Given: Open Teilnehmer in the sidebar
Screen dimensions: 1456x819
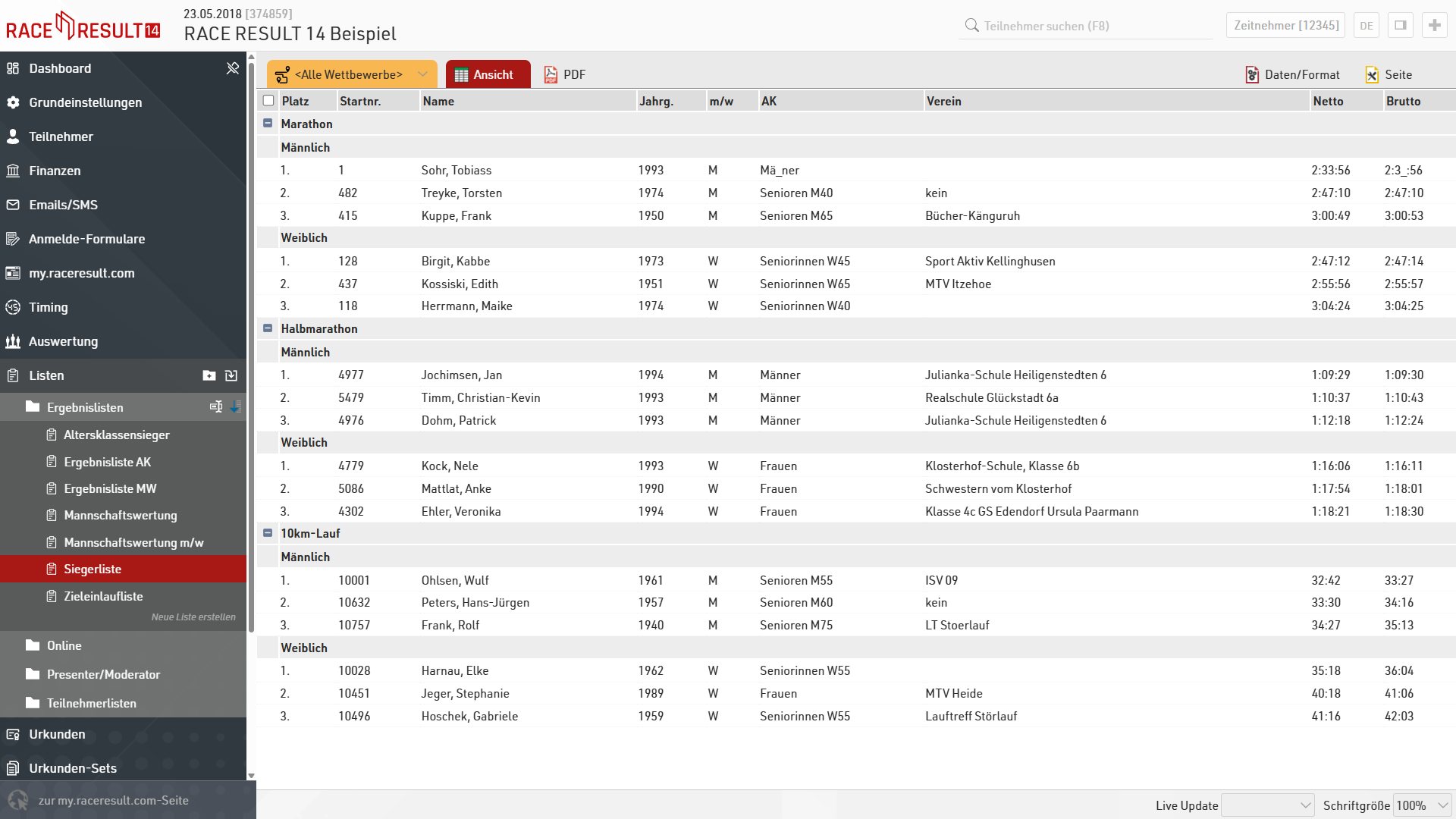Looking at the screenshot, I should pyautogui.click(x=61, y=136).
